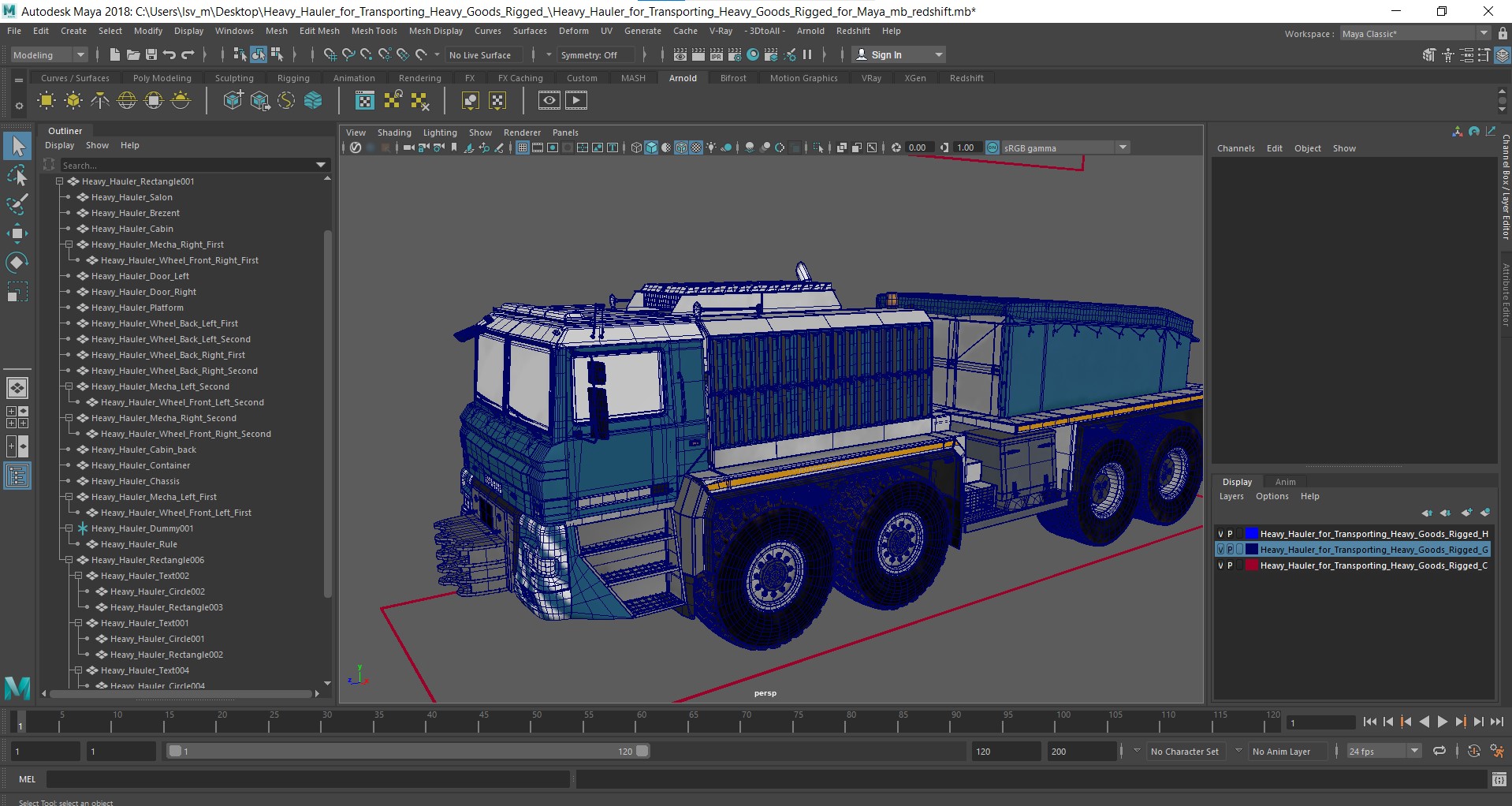Viewport: 1512px width, 806px height.
Task: Switch to the Poly Modeling shelf tab
Action: click(x=162, y=78)
